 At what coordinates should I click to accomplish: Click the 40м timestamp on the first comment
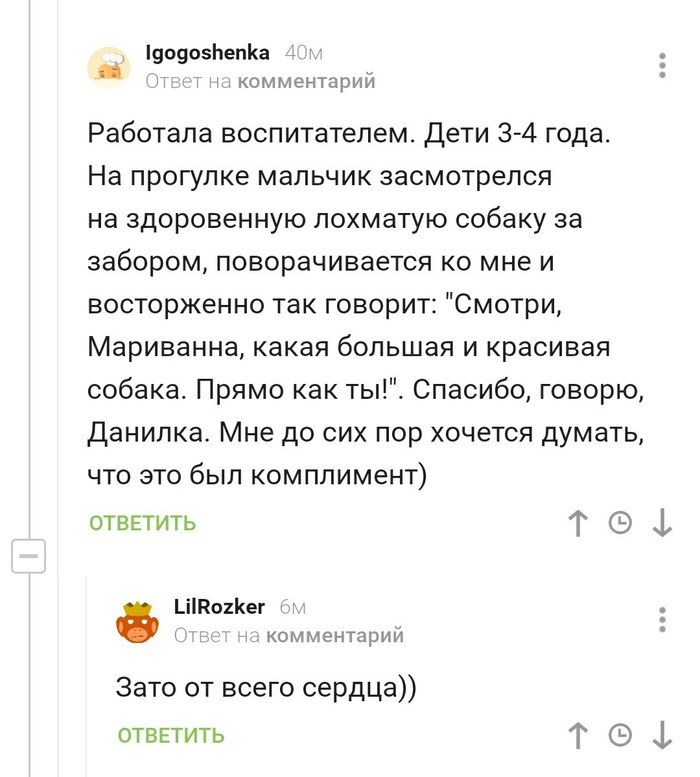pyautogui.click(x=303, y=53)
